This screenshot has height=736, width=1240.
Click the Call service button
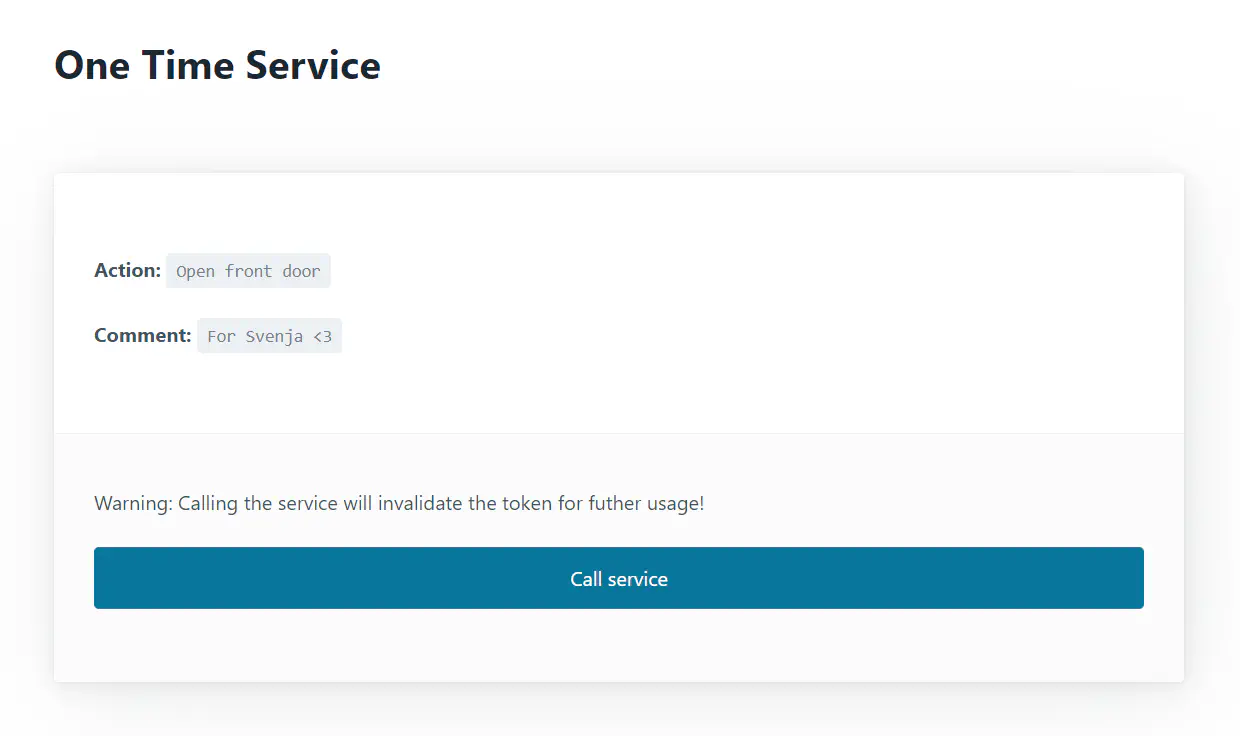[619, 578]
